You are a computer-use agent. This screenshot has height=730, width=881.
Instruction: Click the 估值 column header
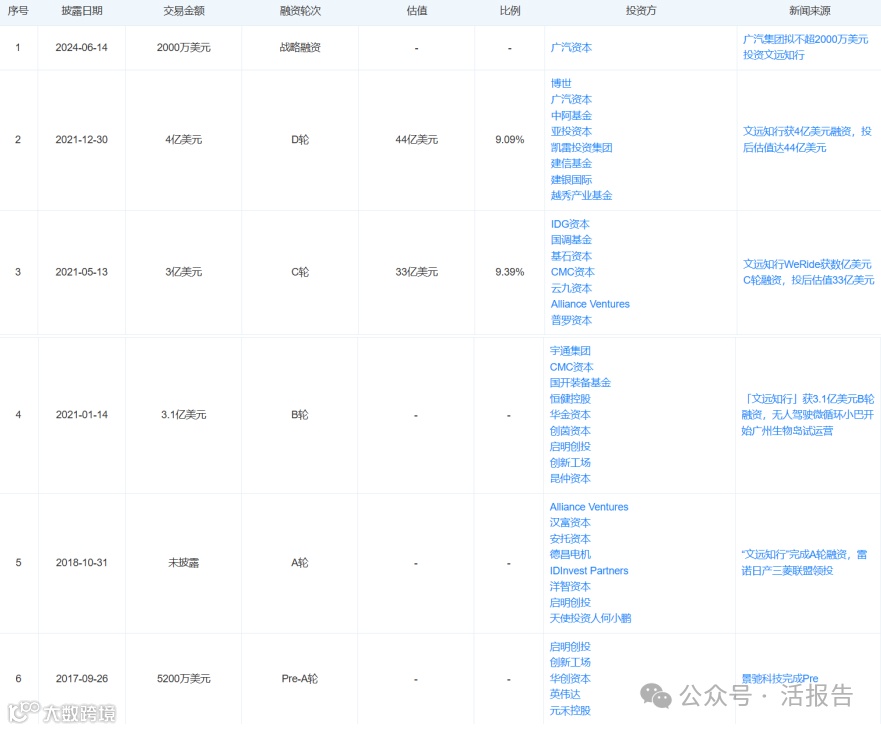point(416,11)
